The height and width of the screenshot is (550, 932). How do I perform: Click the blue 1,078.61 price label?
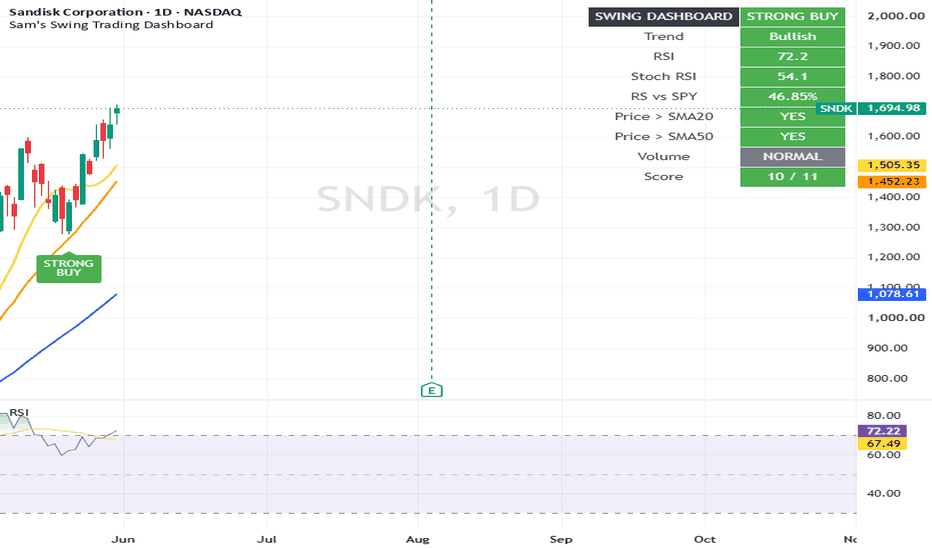coord(892,294)
